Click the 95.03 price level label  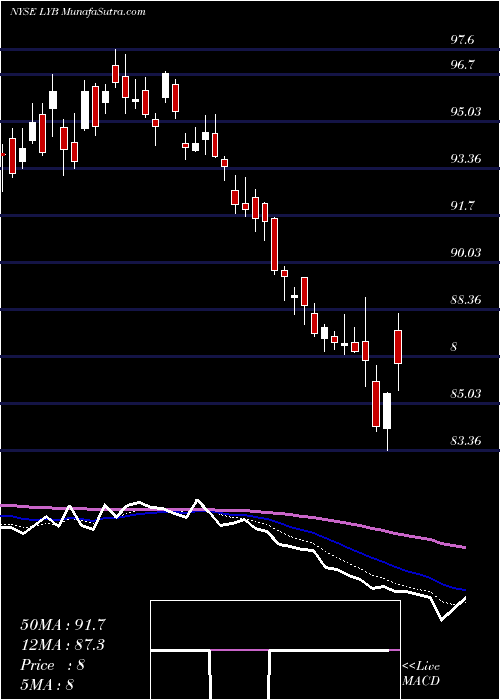[x=464, y=111]
